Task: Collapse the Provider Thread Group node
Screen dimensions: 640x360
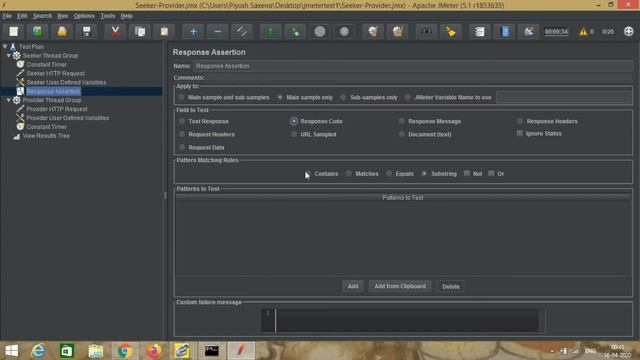Action: click(9, 100)
